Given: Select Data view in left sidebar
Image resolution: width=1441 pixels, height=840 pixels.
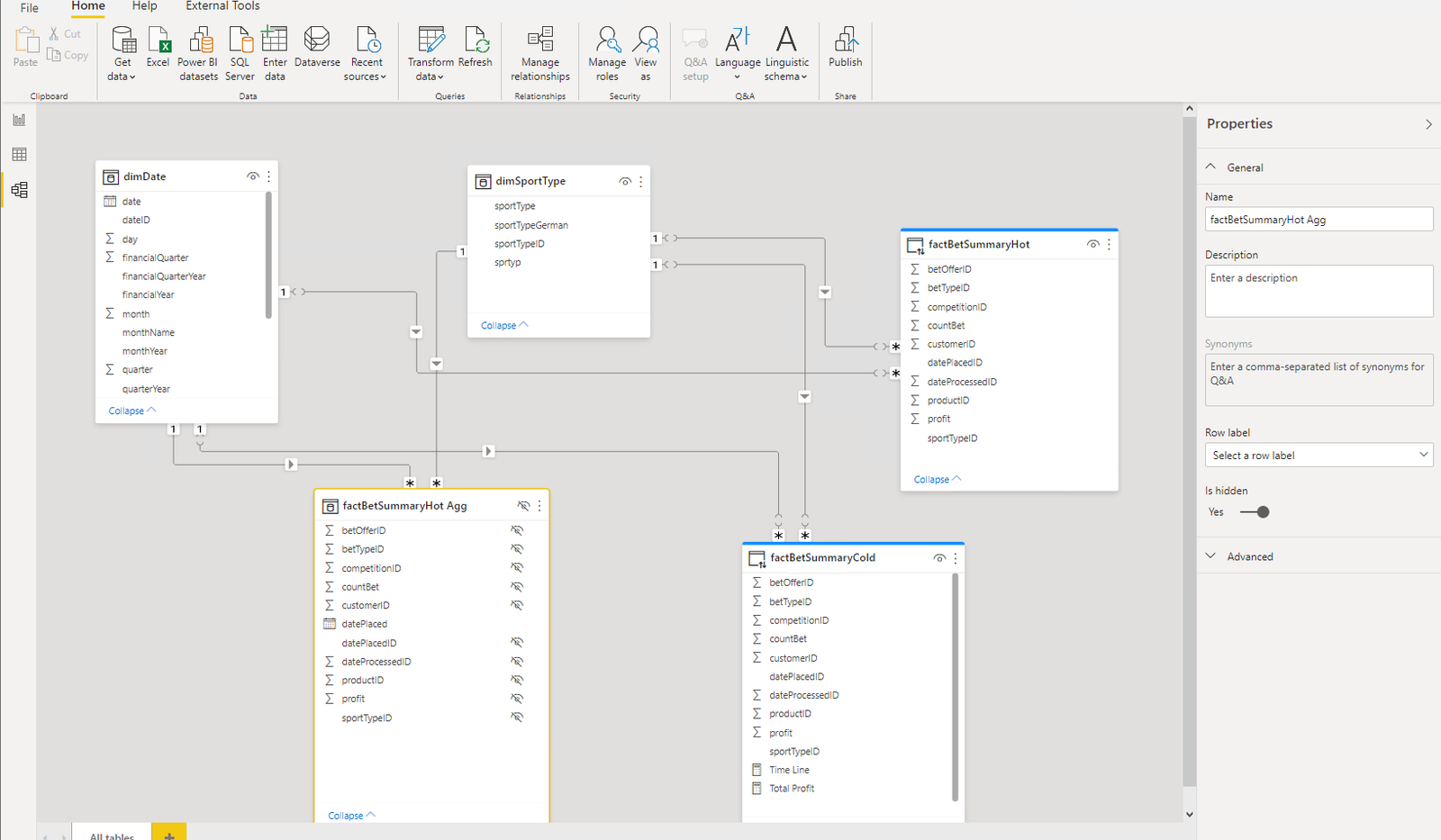Looking at the screenshot, I should (19, 154).
